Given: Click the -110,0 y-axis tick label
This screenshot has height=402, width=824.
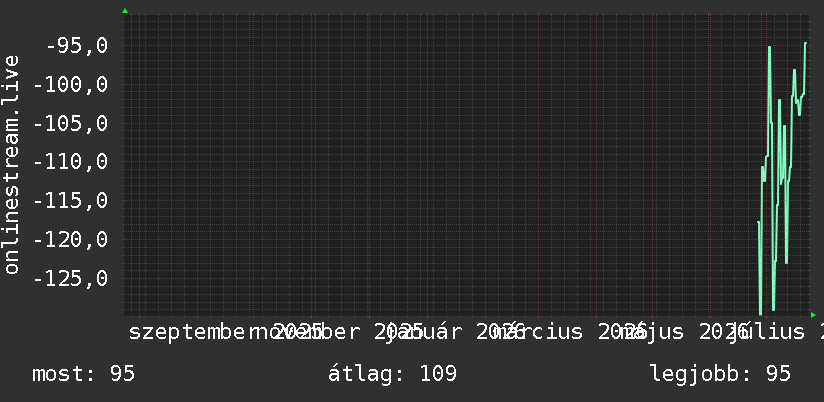Looking at the screenshot, I should click(x=71, y=162).
